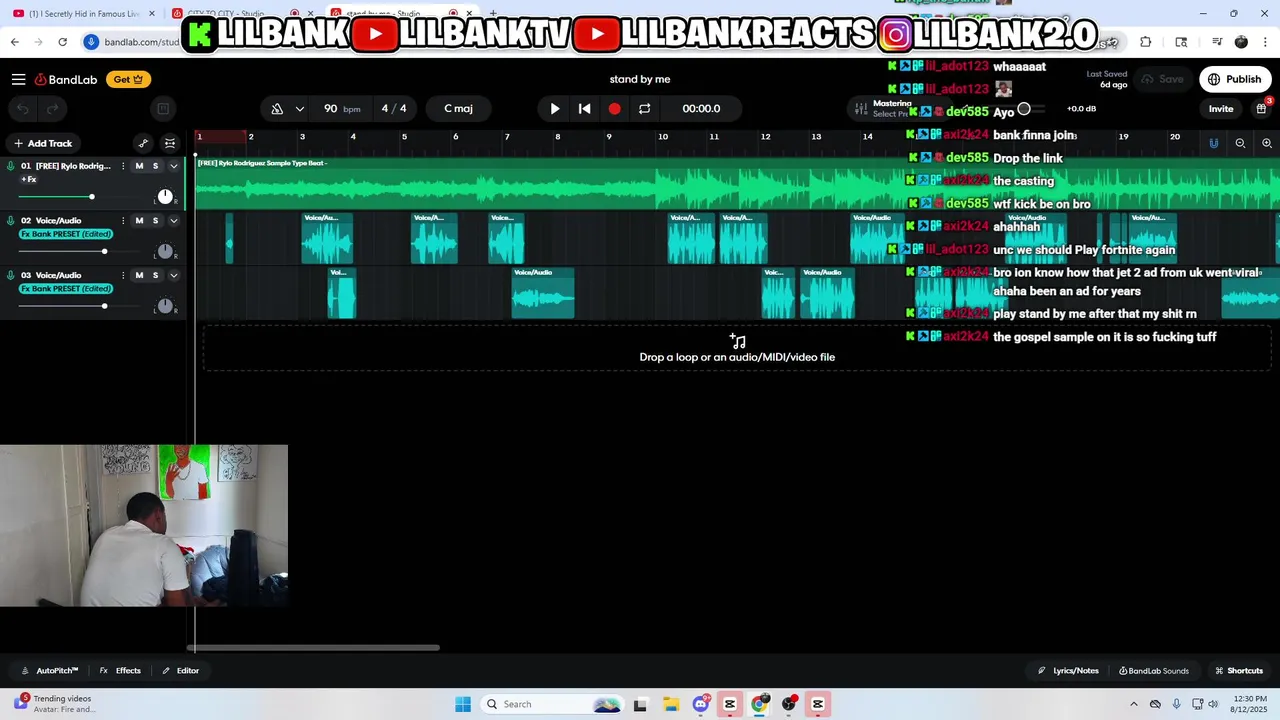The width and height of the screenshot is (1280, 720).
Task: Undo the last action
Action: (23, 109)
